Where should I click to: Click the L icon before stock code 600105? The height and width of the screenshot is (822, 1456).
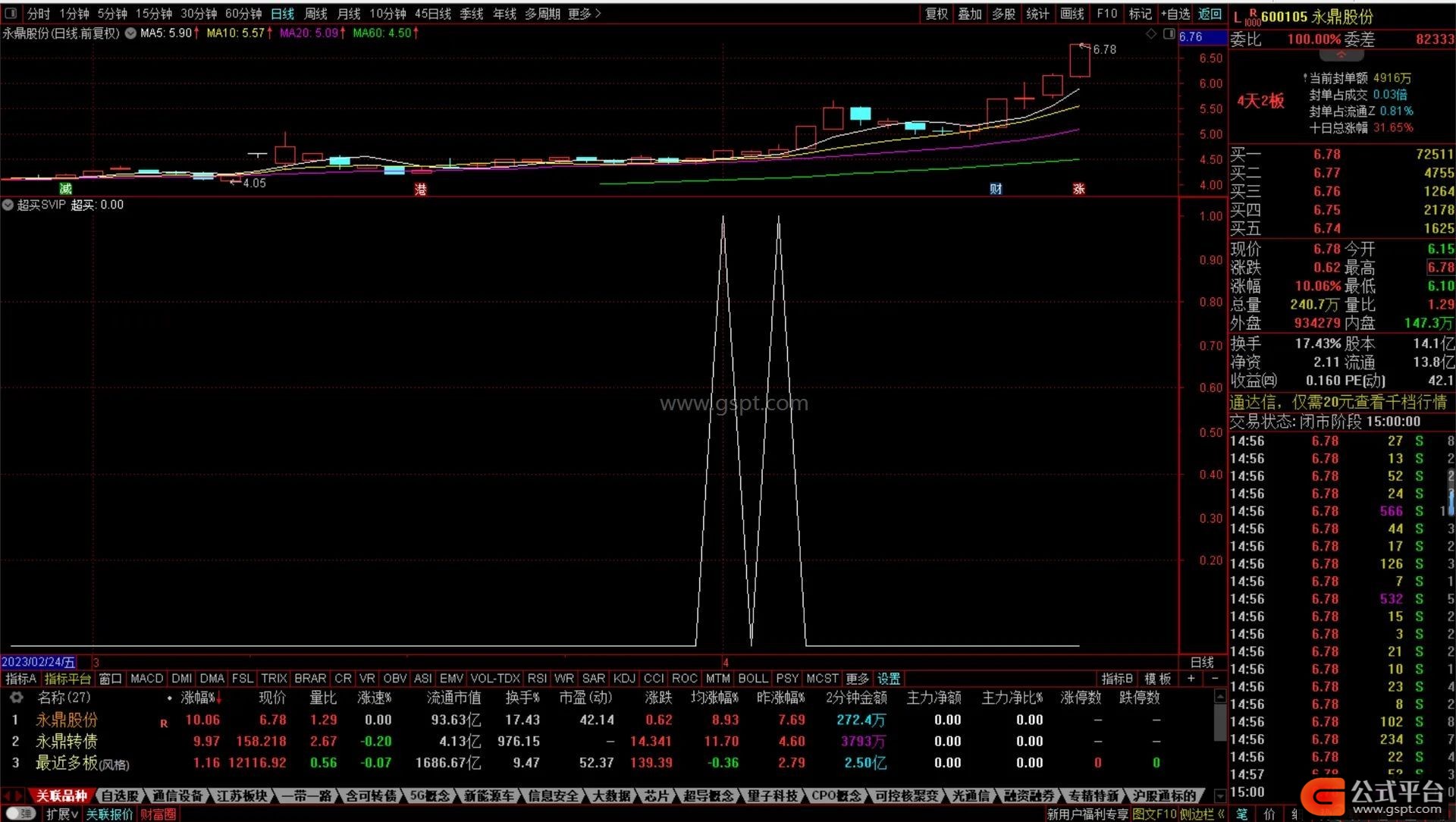pos(1238,17)
